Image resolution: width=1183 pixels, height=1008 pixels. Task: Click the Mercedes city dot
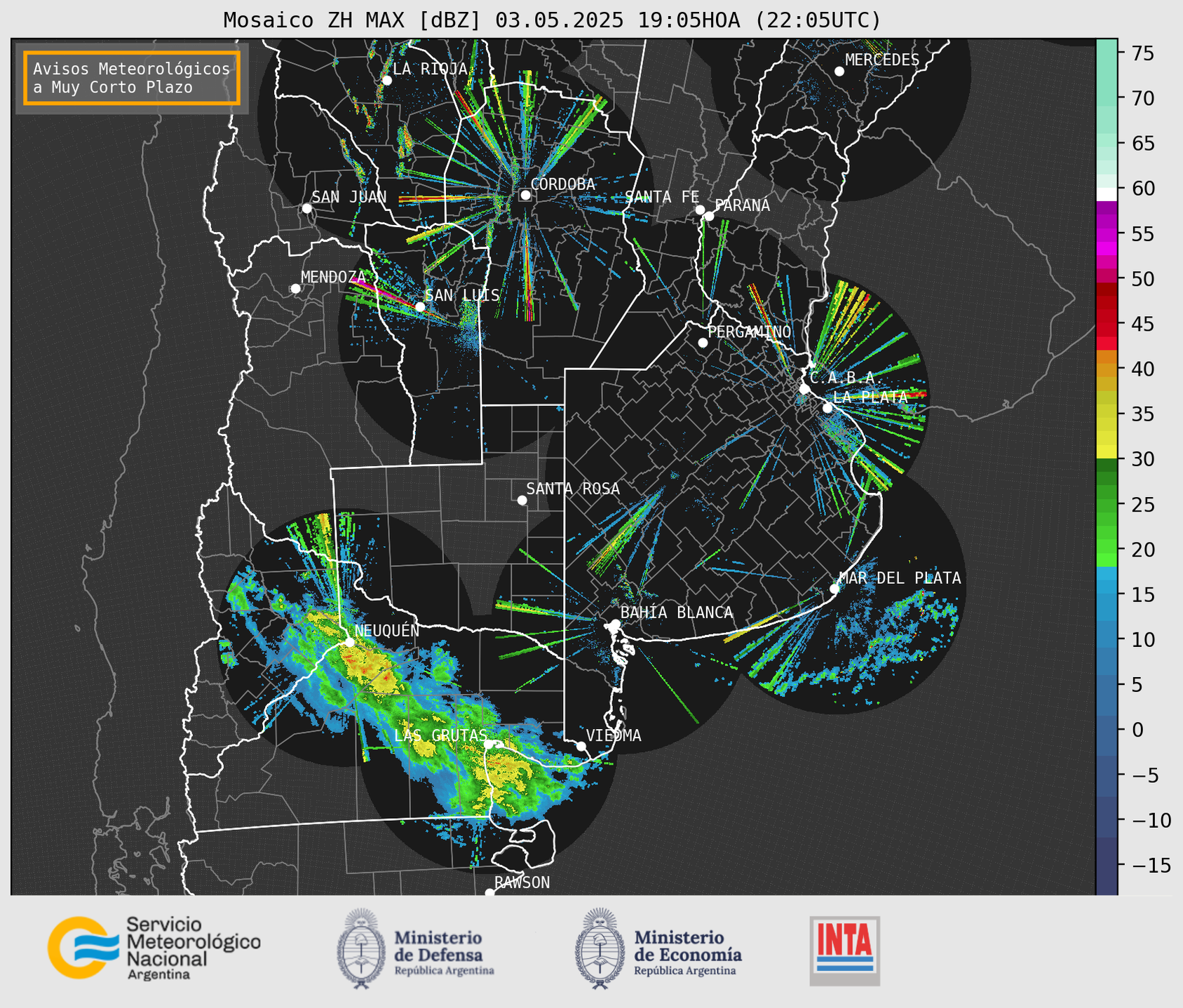(x=839, y=71)
